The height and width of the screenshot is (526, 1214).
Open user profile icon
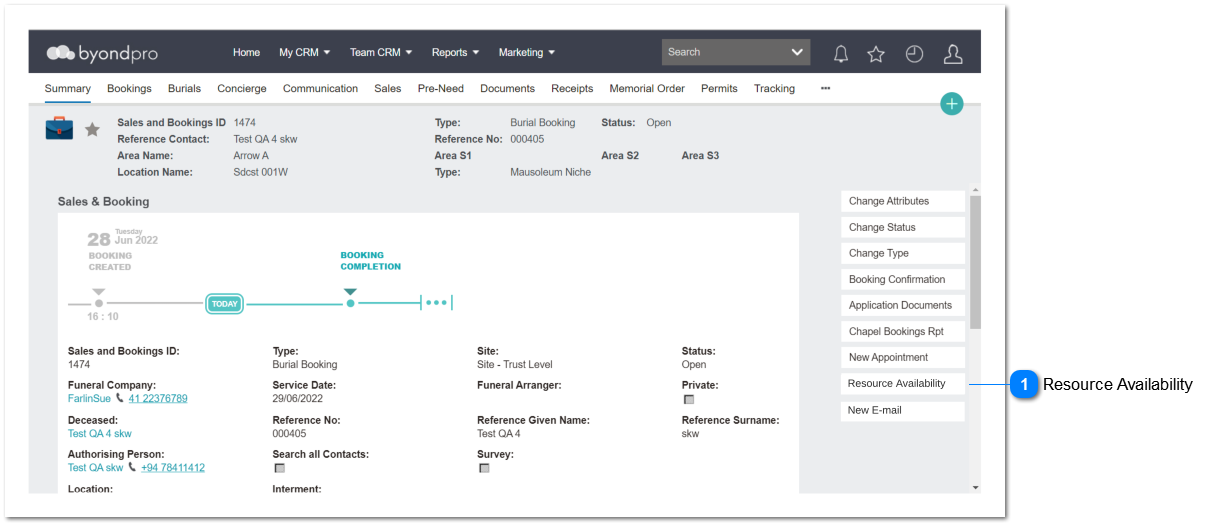coord(953,54)
